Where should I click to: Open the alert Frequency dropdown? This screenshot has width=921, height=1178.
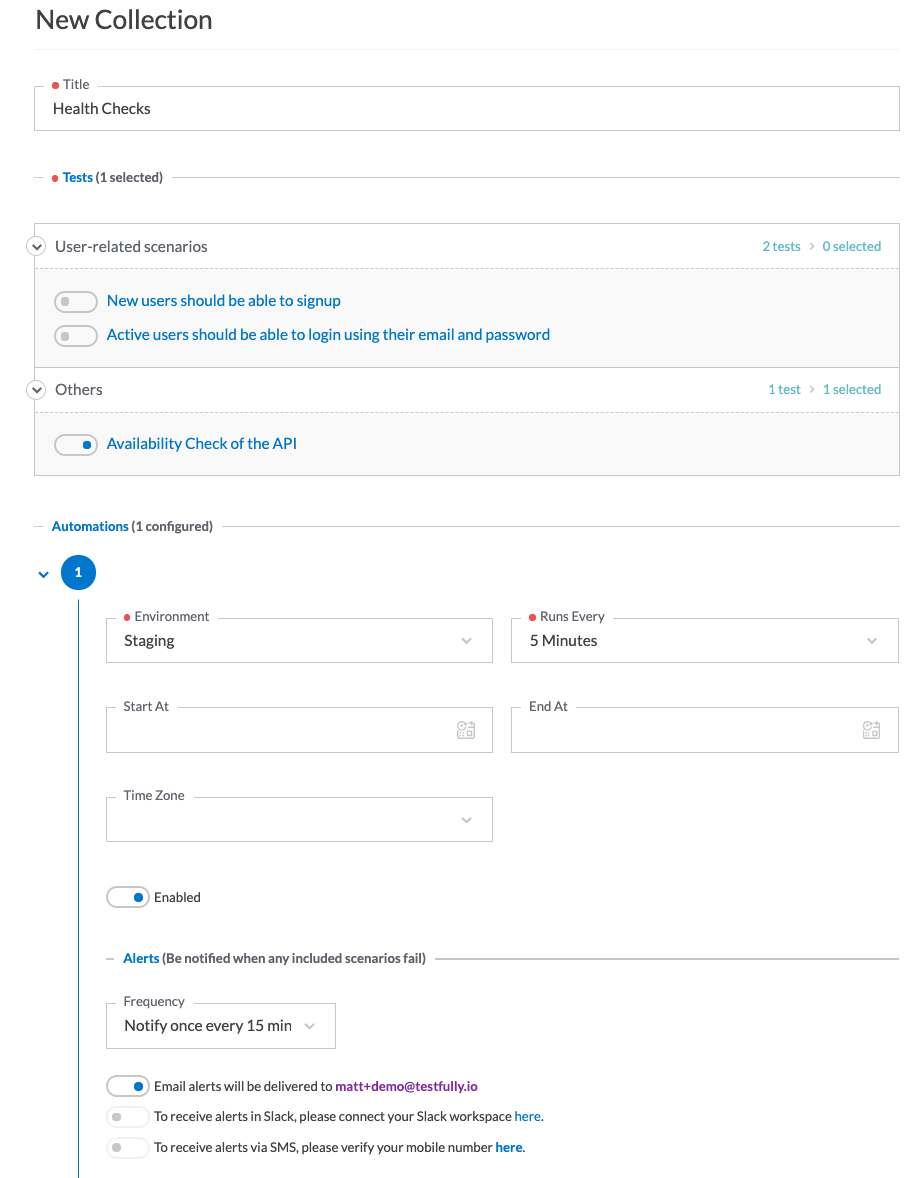tap(221, 1026)
